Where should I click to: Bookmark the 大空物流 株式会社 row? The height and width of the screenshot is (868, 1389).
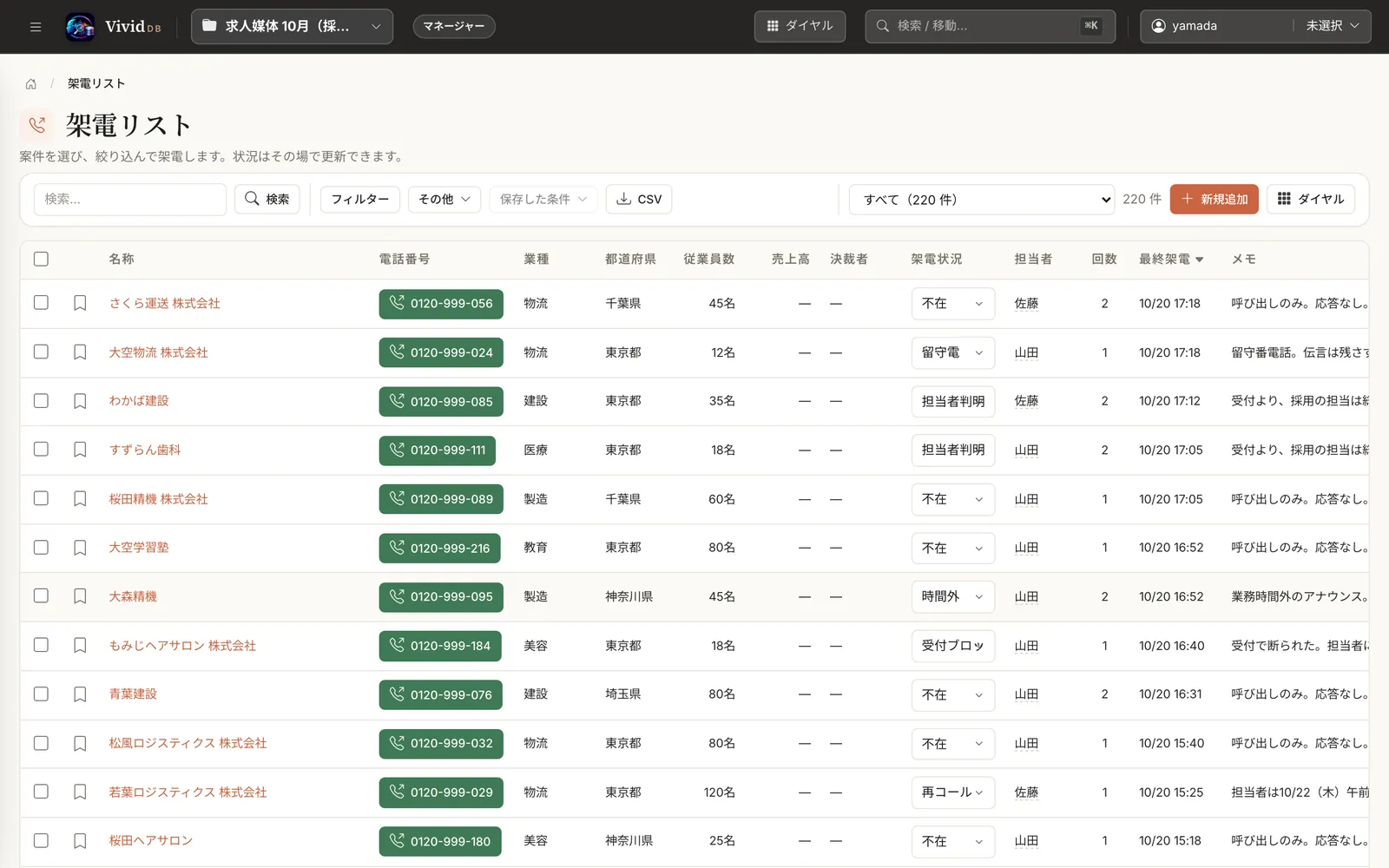coord(80,352)
